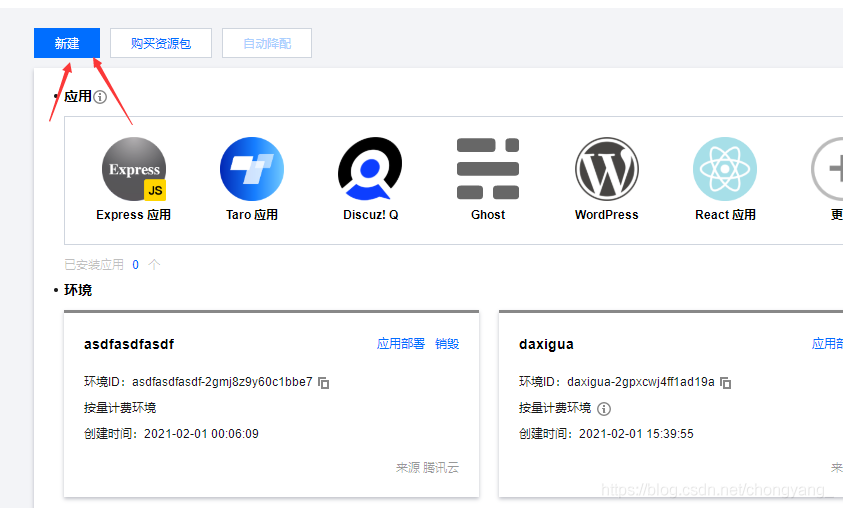Select text 创建时间：2021-02-01 00:06:09

pyautogui.click(x=171, y=434)
